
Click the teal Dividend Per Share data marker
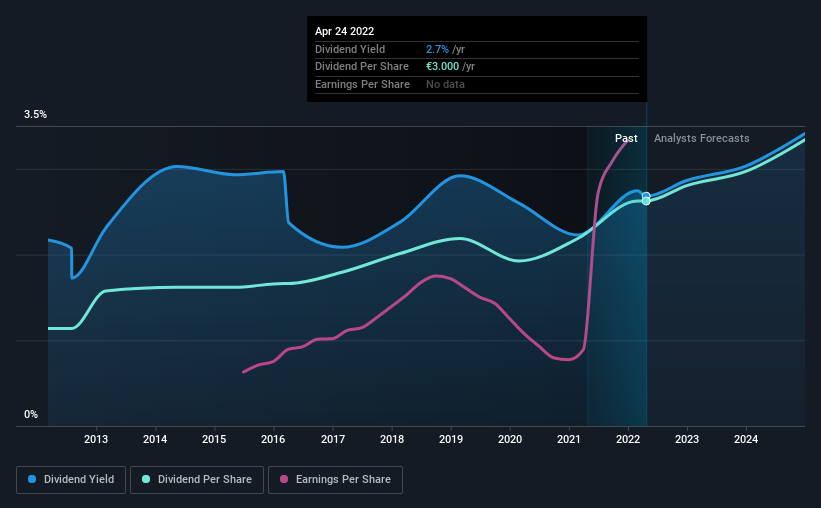pos(646,201)
